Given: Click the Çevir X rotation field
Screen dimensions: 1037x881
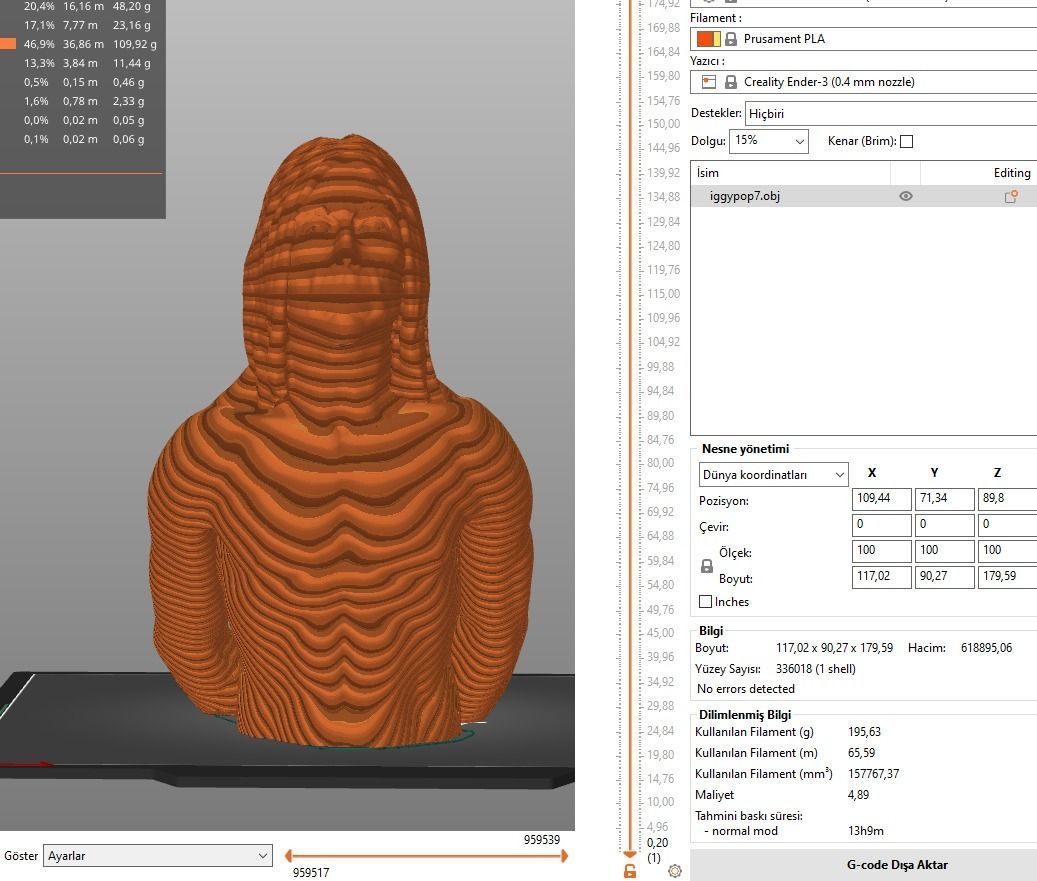Looking at the screenshot, I should pyautogui.click(x=881, y=524).
